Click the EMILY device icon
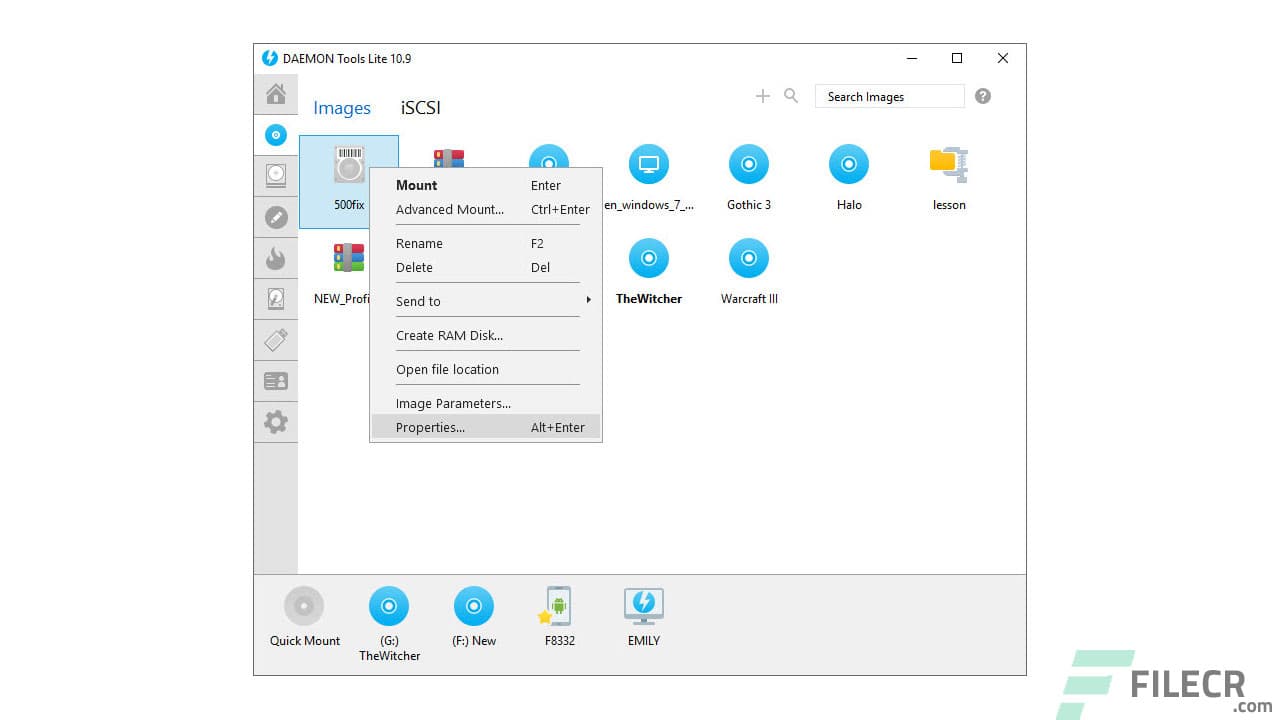 (643, 606)
